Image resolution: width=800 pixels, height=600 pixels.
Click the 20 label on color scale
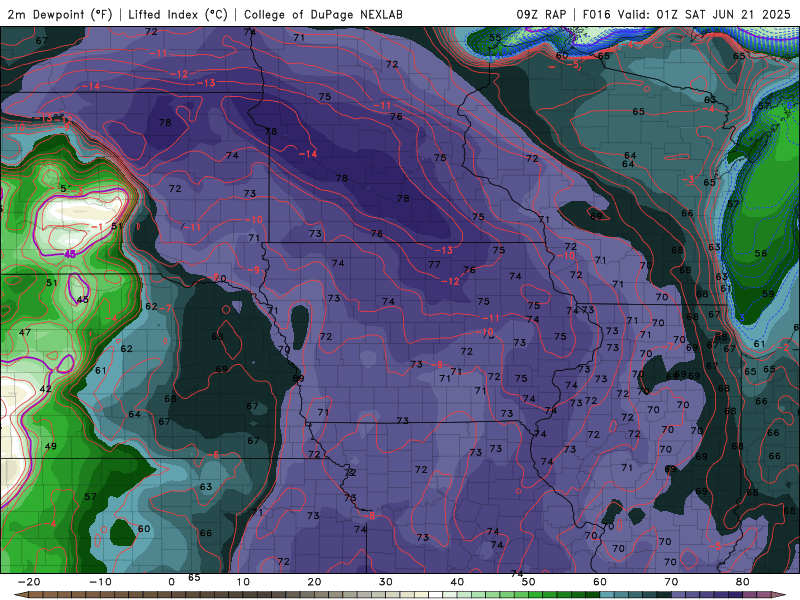314,582
